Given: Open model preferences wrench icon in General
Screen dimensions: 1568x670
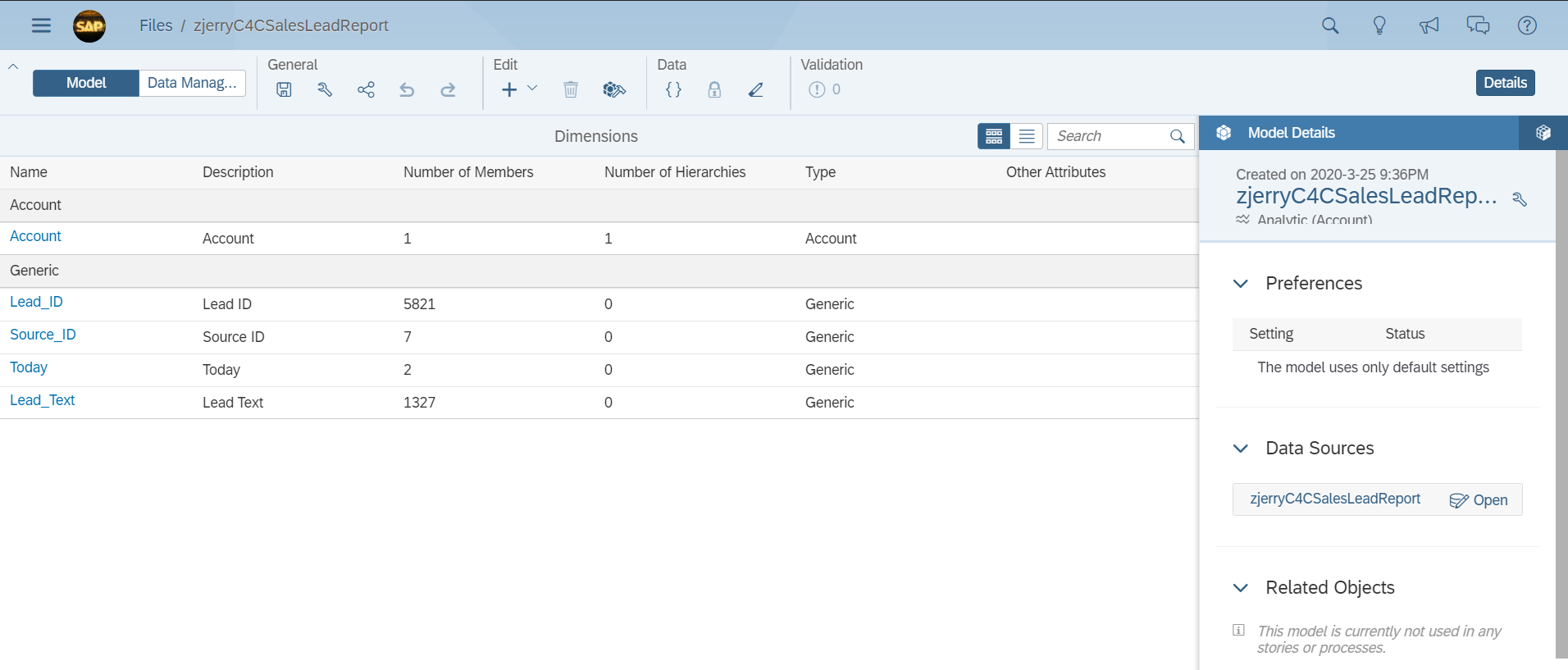Looking at the screenshot, I should tap(325, 90).
